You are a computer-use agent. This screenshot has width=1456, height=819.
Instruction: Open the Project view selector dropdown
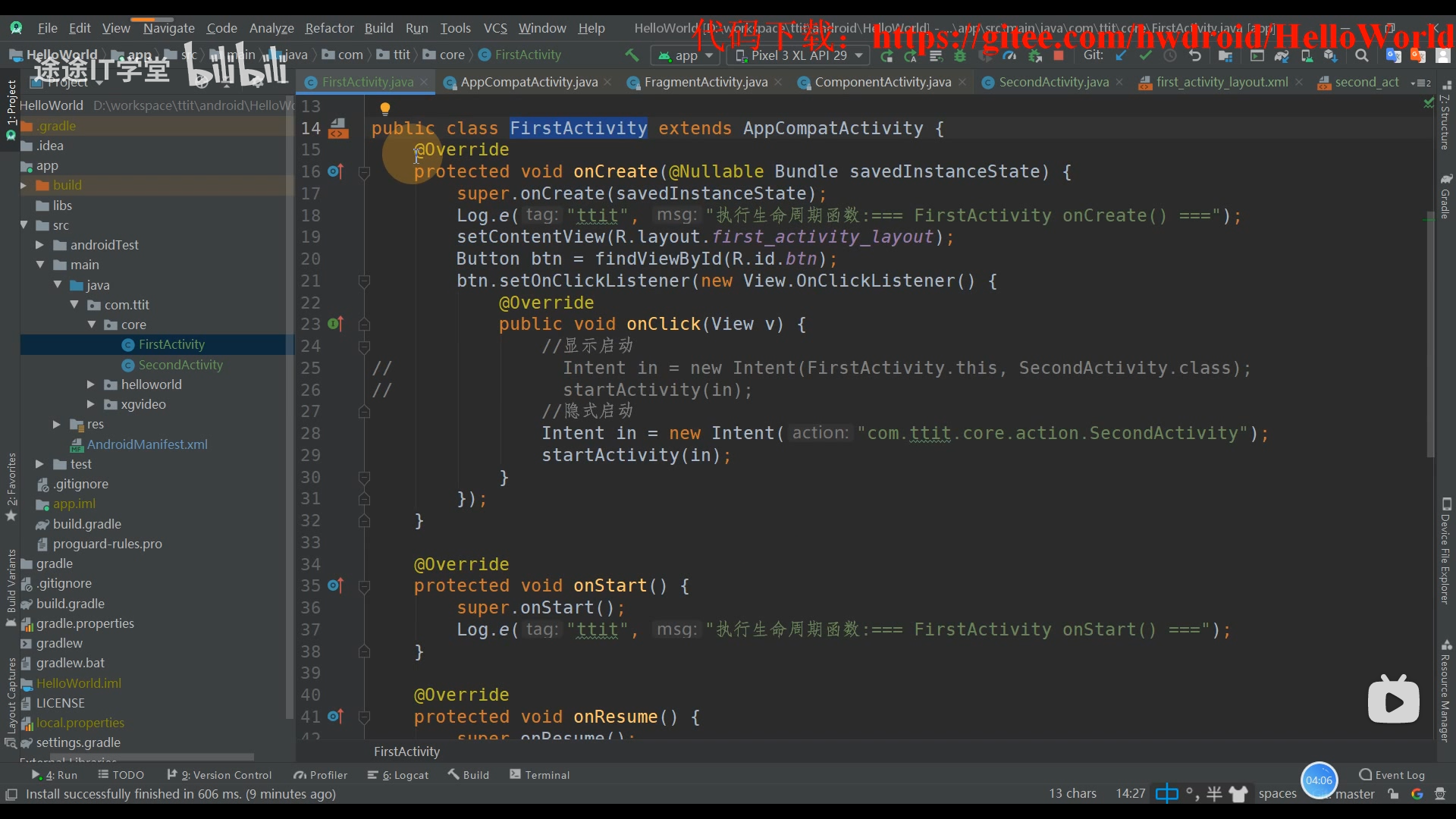[x=74, y=82]
